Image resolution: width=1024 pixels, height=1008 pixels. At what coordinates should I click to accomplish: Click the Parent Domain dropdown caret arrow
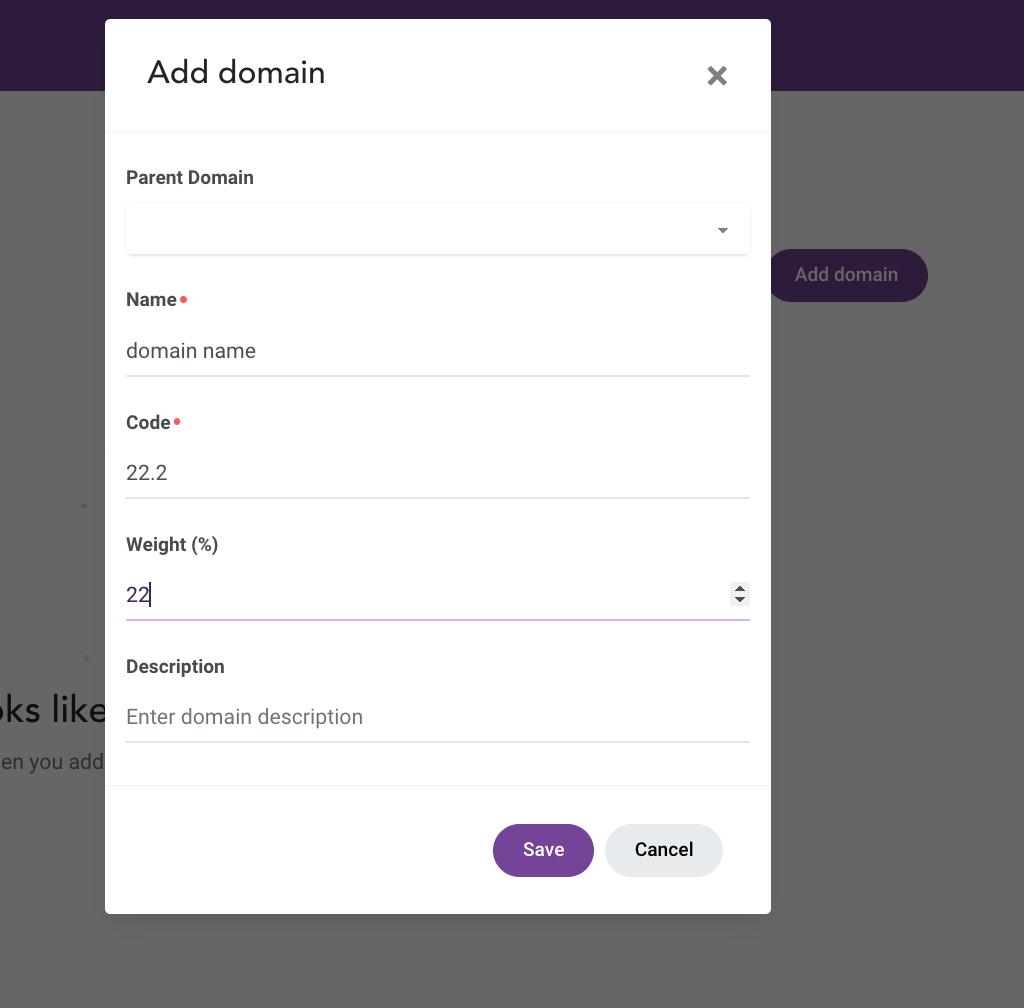pyautogui.click(x=722, y=230)
